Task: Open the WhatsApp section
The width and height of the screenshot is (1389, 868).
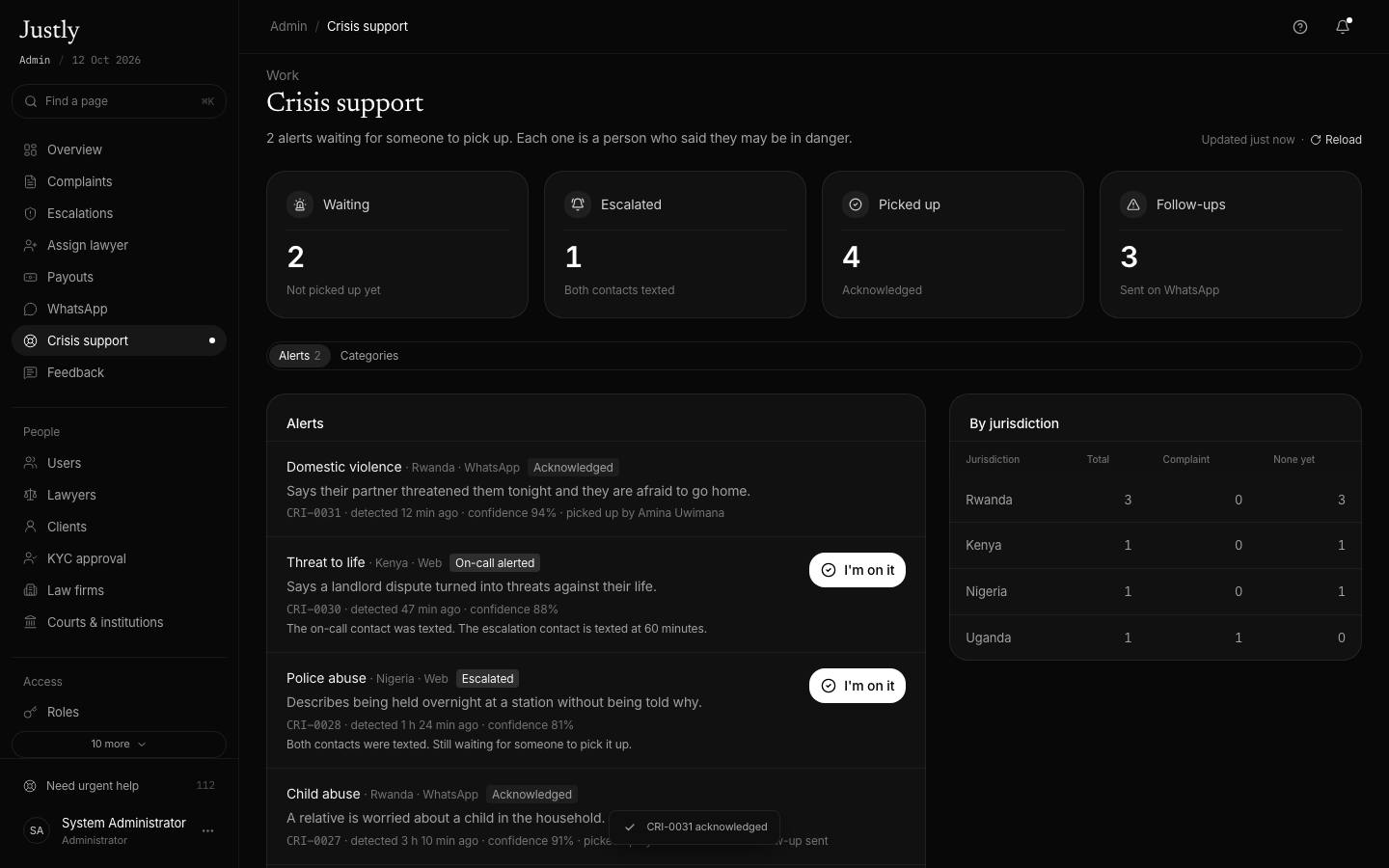Action: [x=119, y=309]
